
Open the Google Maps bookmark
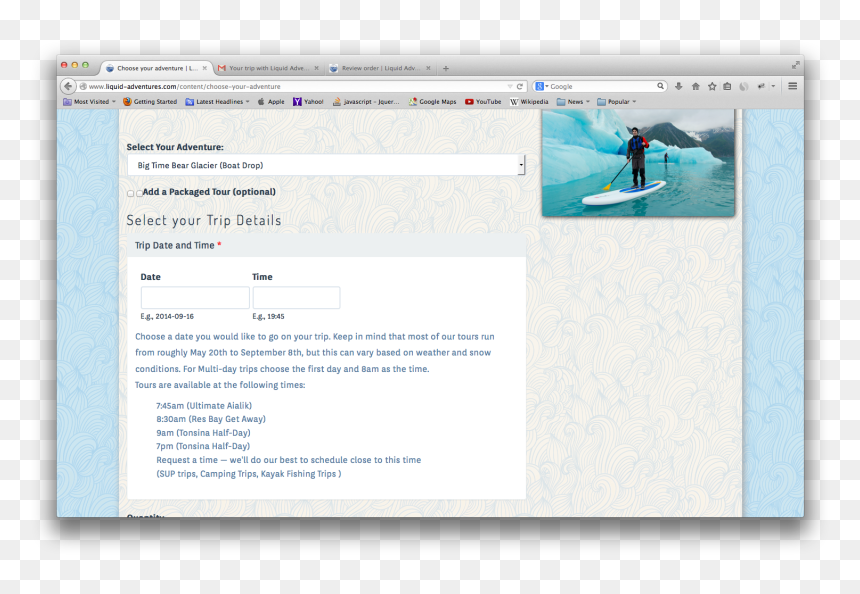432,101
